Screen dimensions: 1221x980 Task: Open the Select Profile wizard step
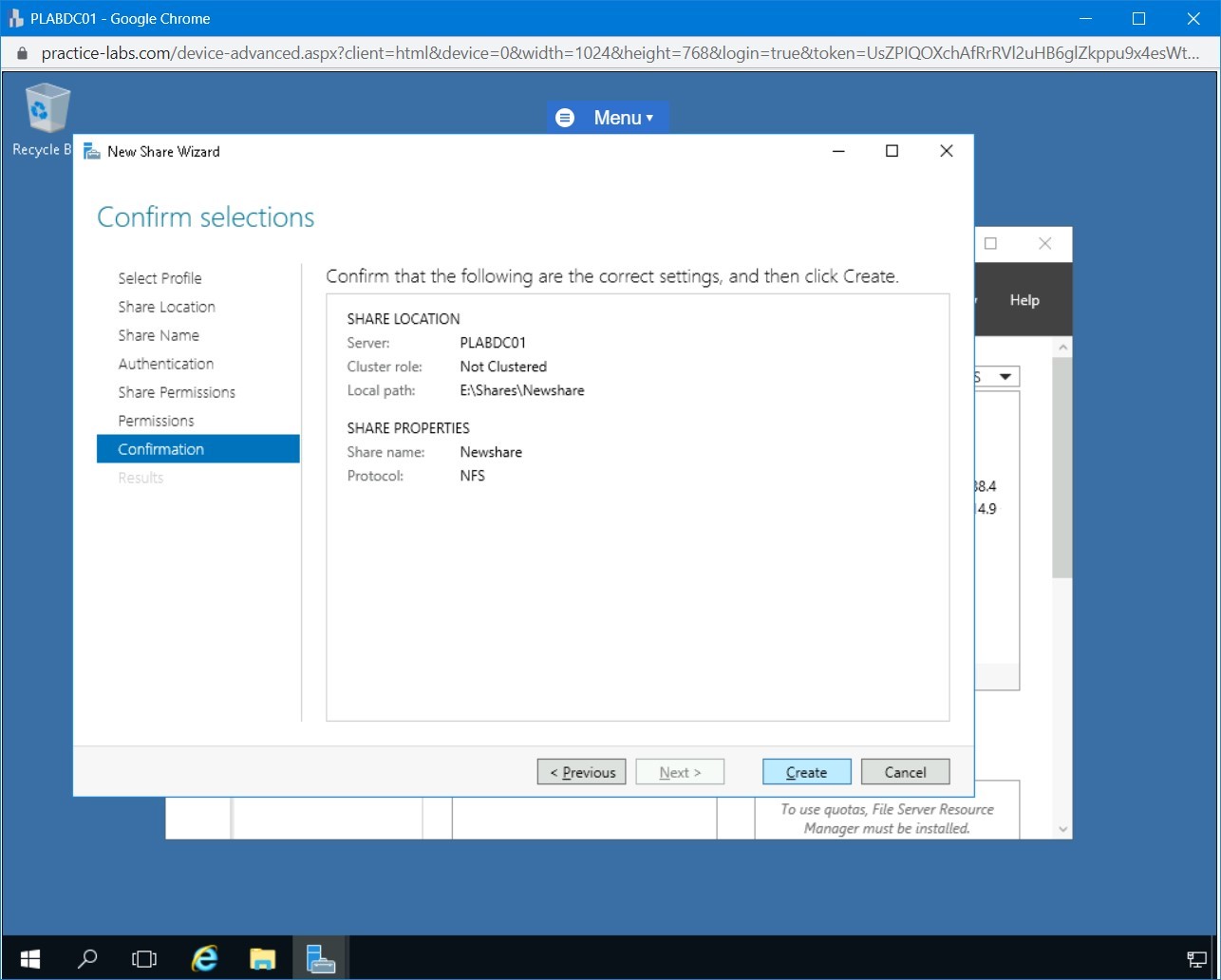[160, 278]
